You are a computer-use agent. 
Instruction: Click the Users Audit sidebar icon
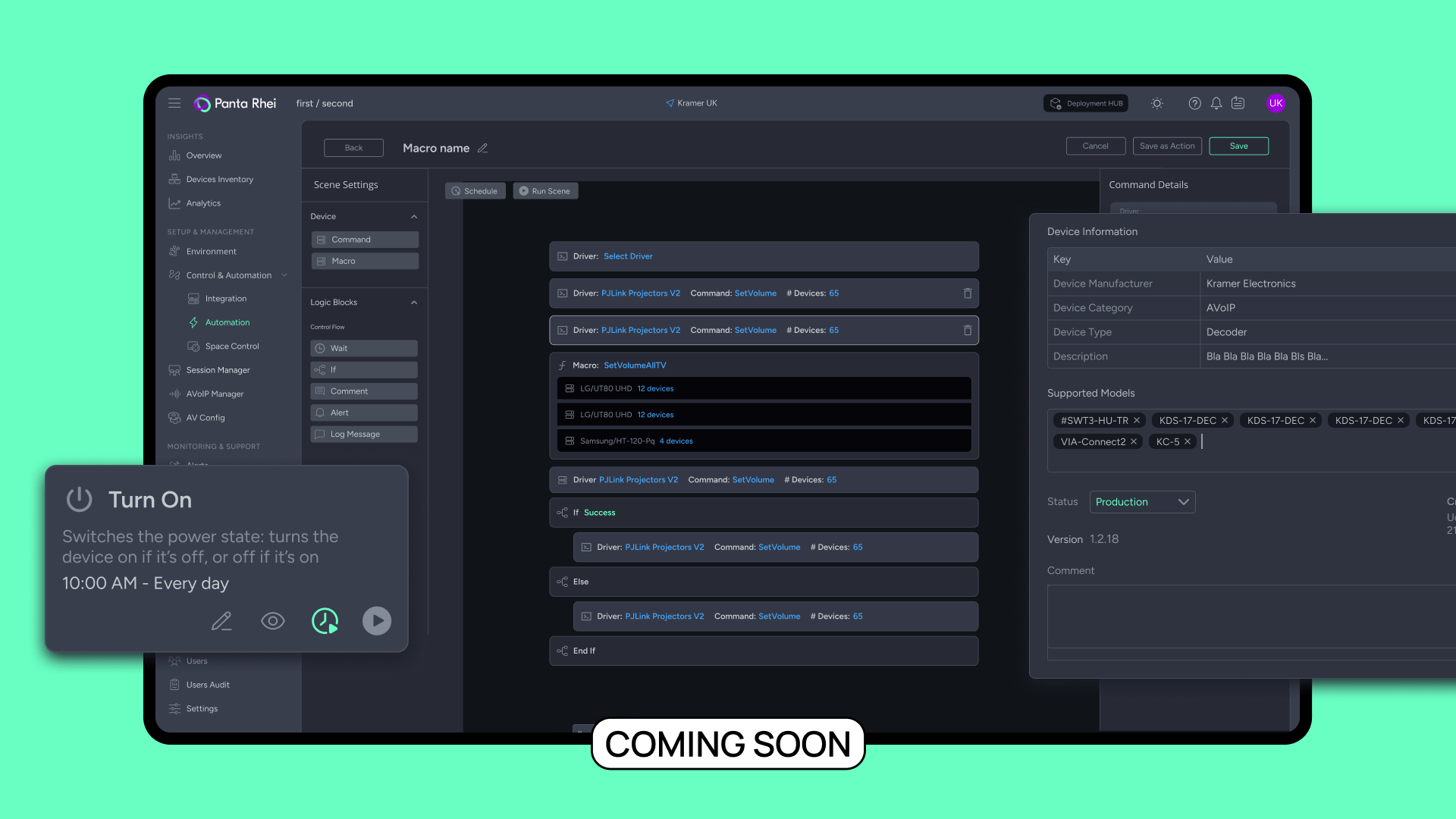click(174, 685)
